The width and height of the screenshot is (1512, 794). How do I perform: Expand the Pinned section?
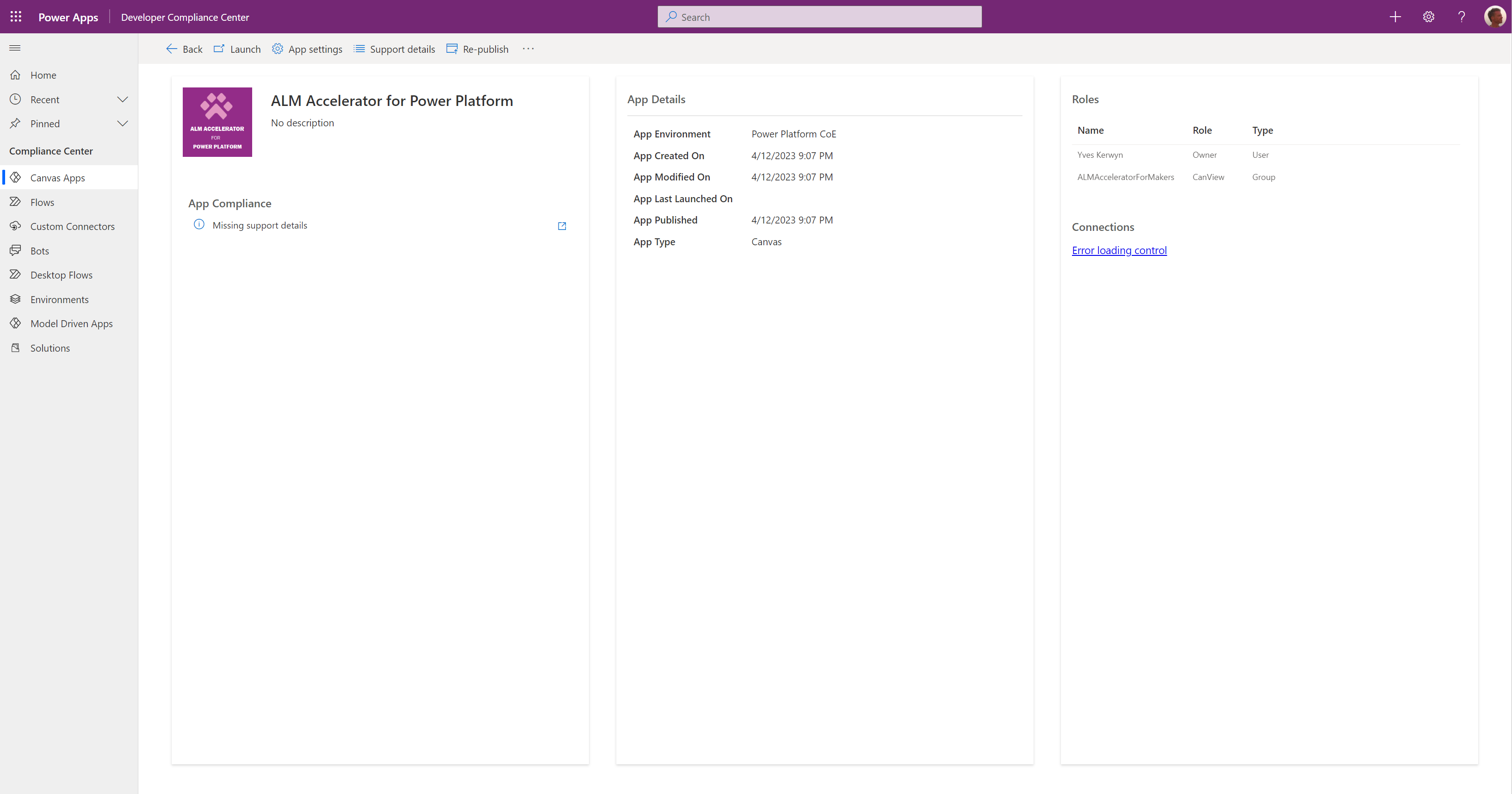pos(122,123)
